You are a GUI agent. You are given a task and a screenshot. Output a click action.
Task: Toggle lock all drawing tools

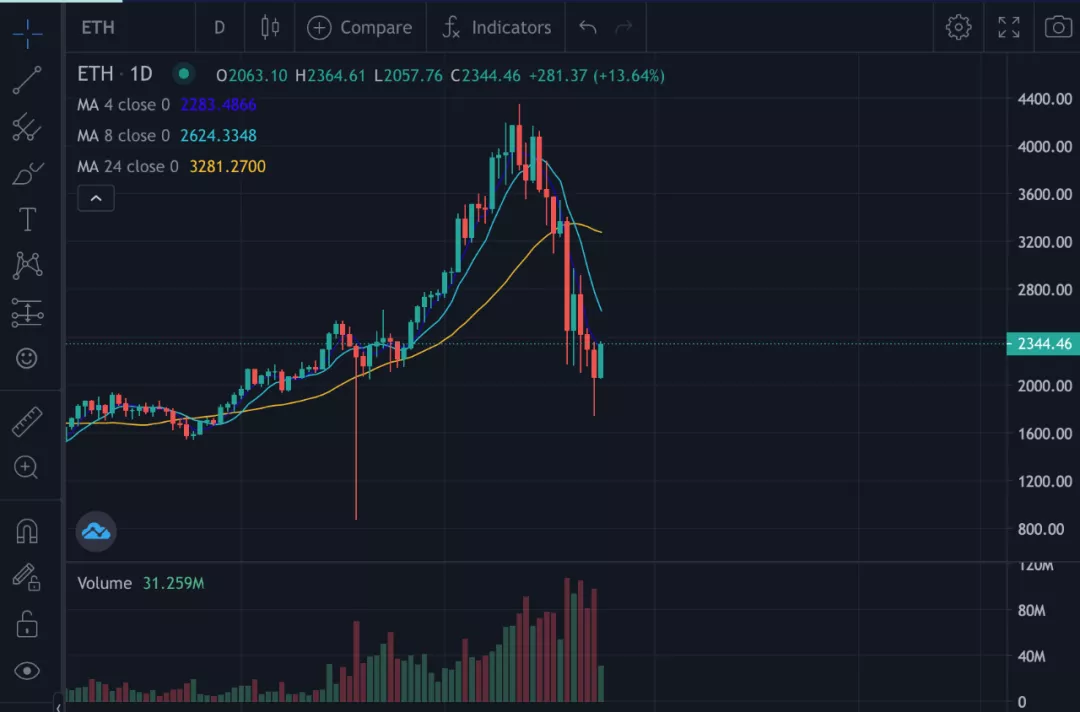(27, 624)
